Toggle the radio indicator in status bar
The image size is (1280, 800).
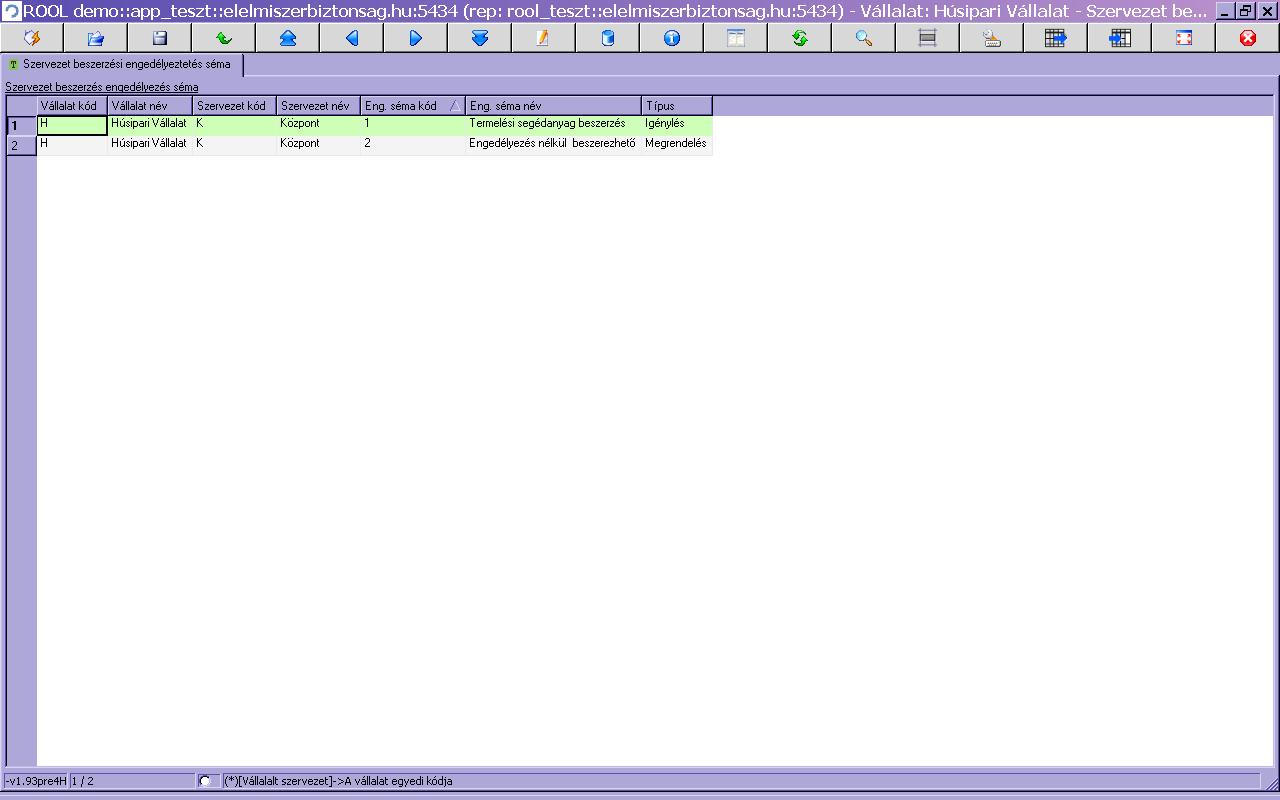205,781
